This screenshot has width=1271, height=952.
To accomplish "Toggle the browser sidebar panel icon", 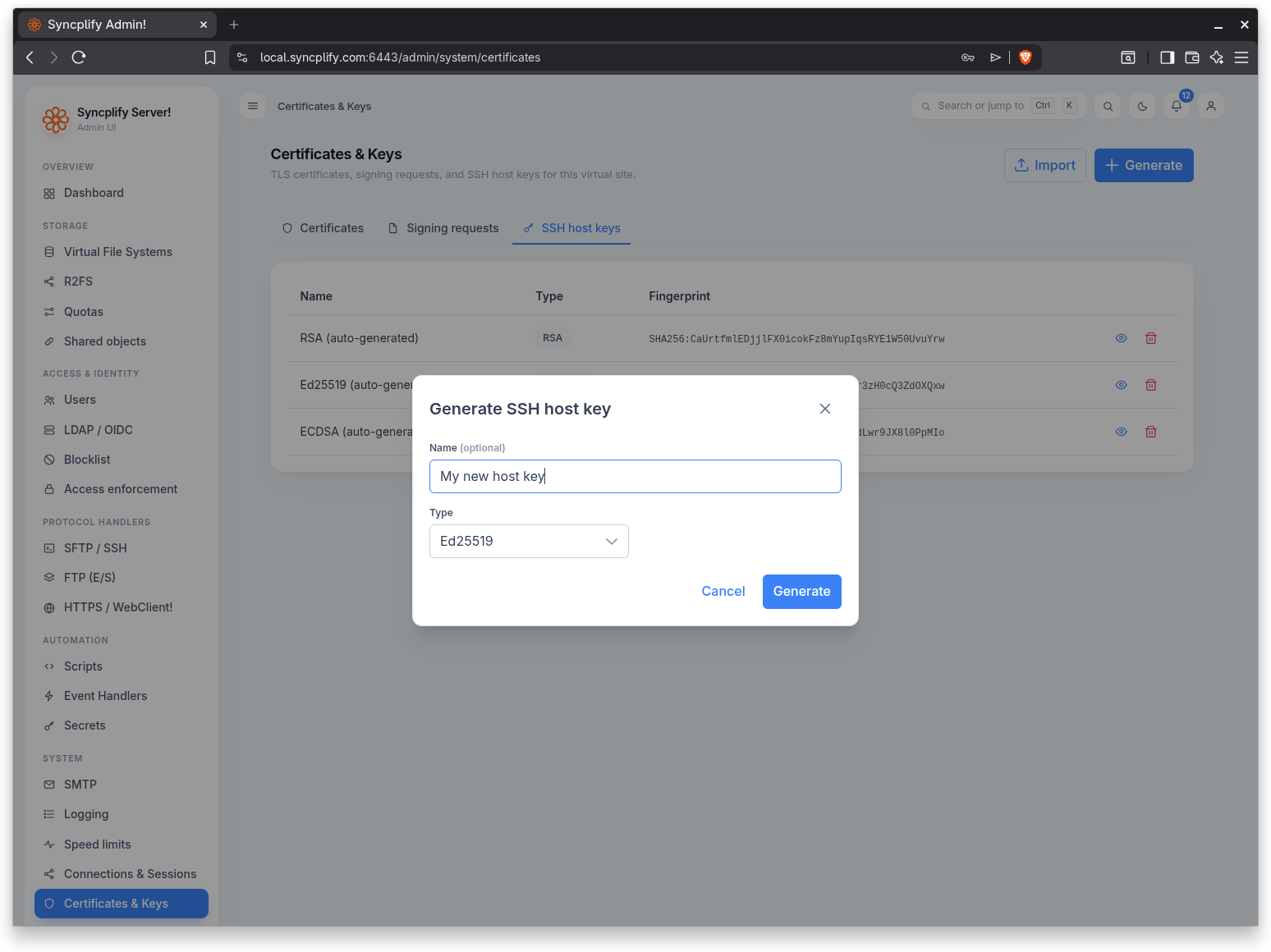I will pos(1167,57).
